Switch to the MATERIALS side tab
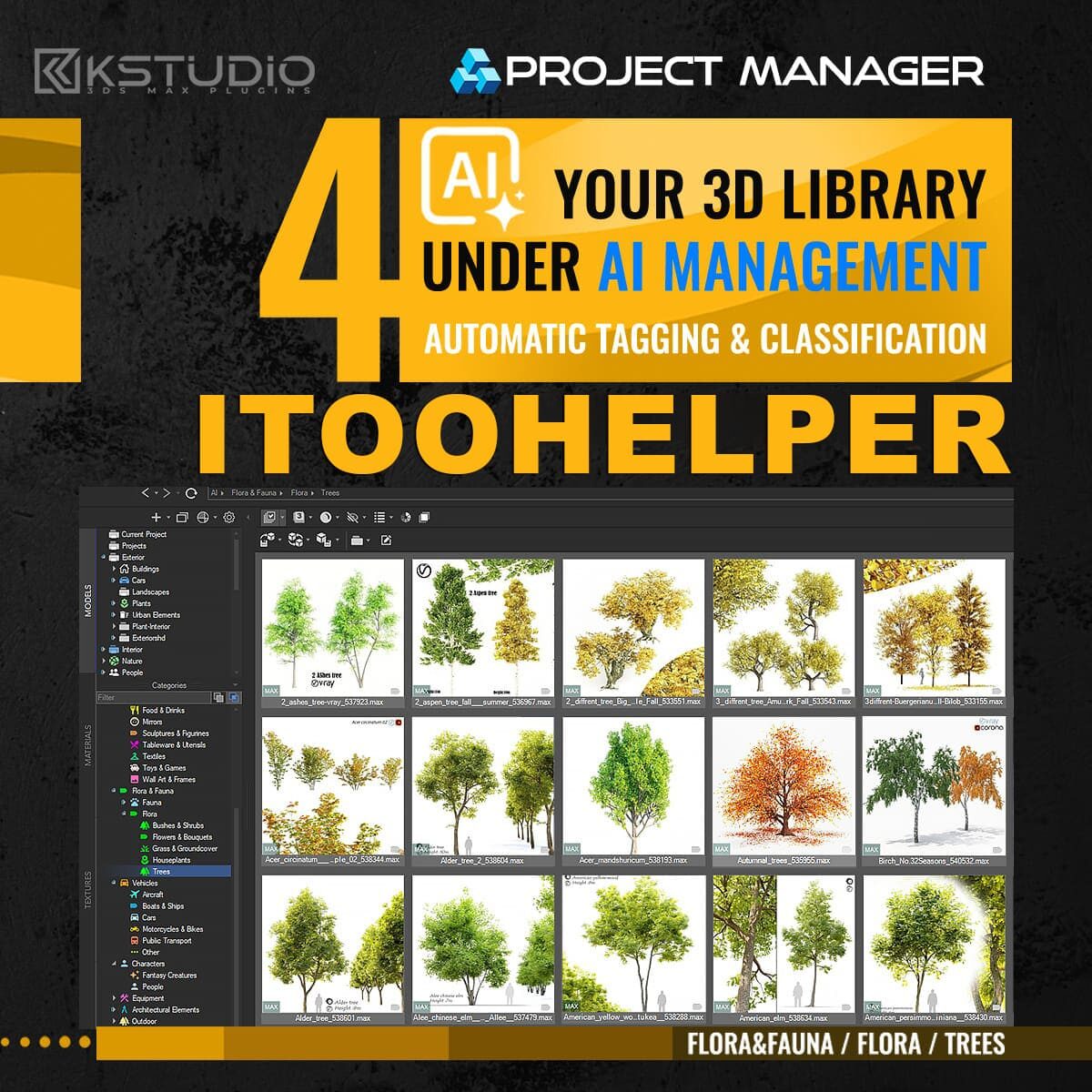 point(88,745)
